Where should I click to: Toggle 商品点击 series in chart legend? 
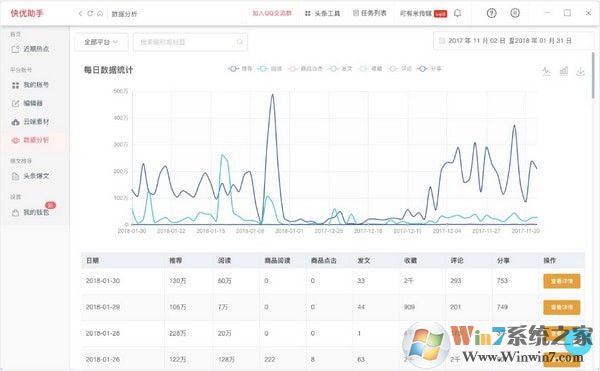click(x=305, y=69)
